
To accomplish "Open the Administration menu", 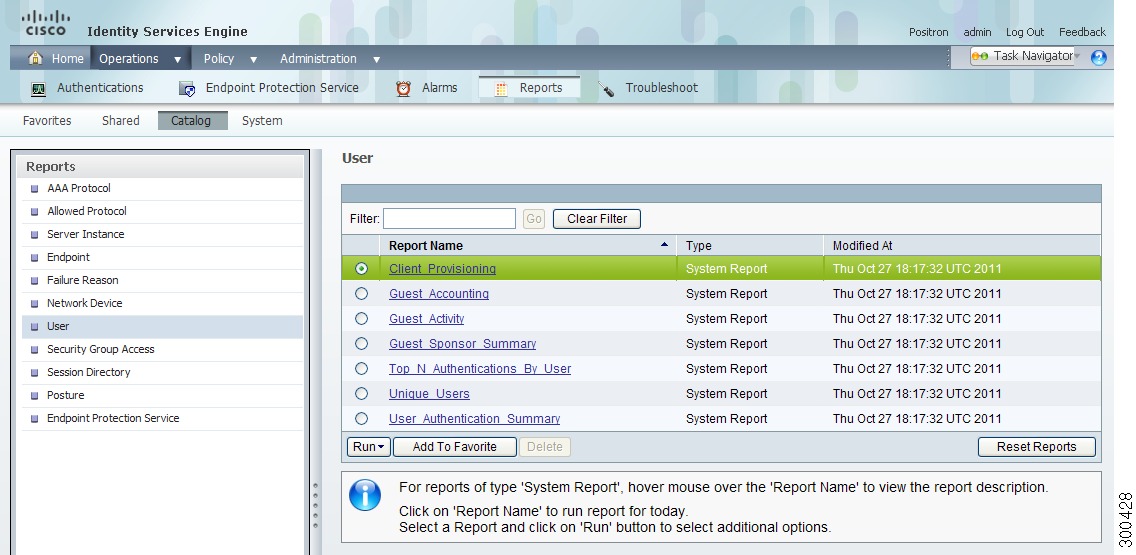I will pos(318,59).
